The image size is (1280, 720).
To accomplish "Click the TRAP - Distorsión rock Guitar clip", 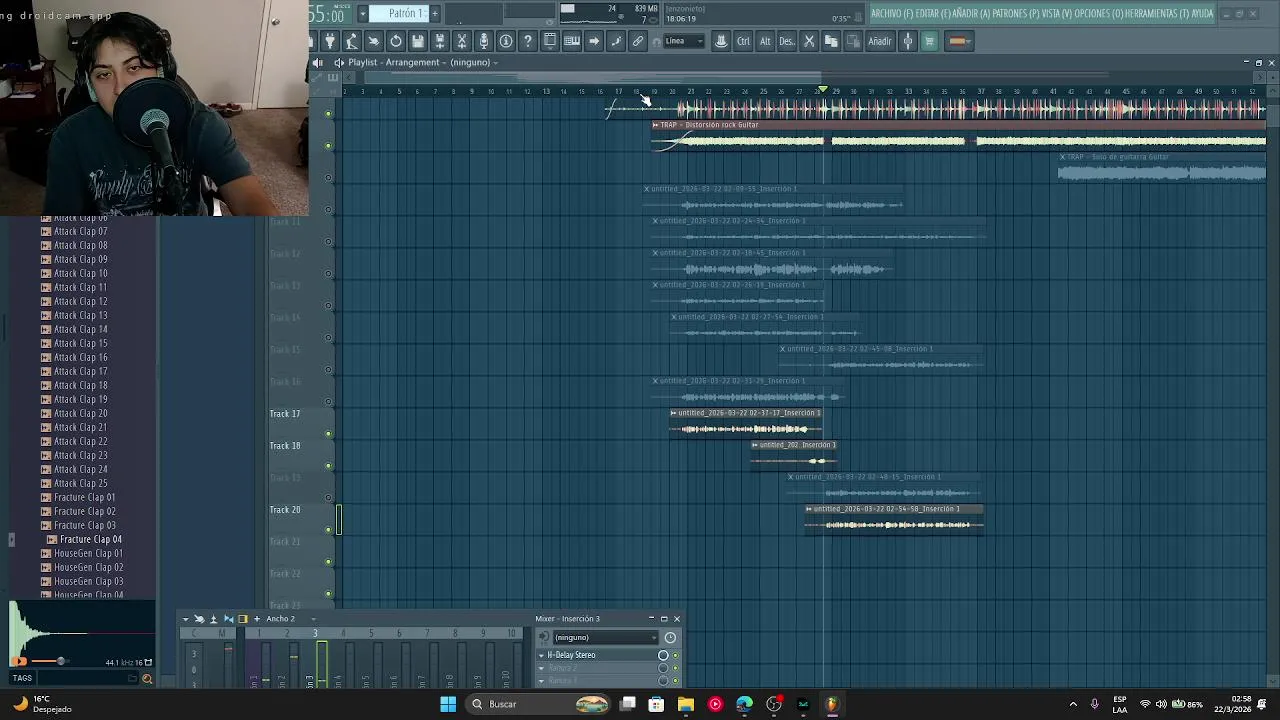I will [958, 134].
